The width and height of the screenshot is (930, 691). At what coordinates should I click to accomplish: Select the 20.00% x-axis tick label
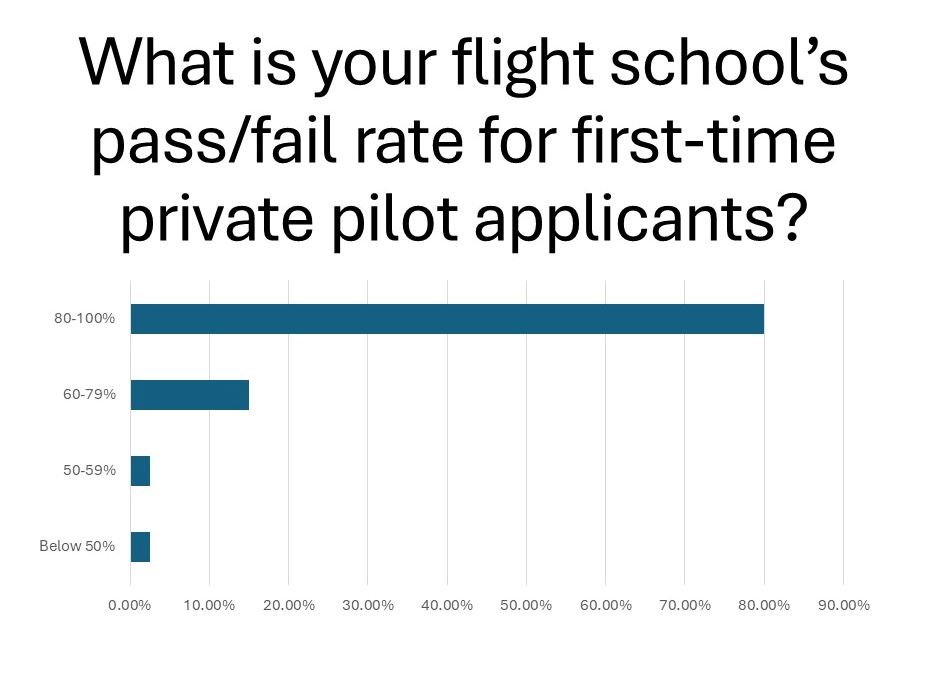click(x=288, y=605)
